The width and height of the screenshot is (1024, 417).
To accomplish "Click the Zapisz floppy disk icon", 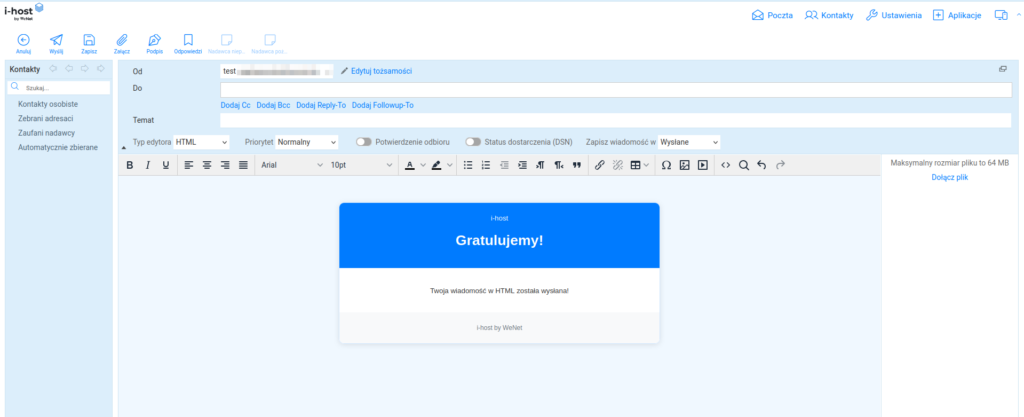I will click(x=89, y=40).
